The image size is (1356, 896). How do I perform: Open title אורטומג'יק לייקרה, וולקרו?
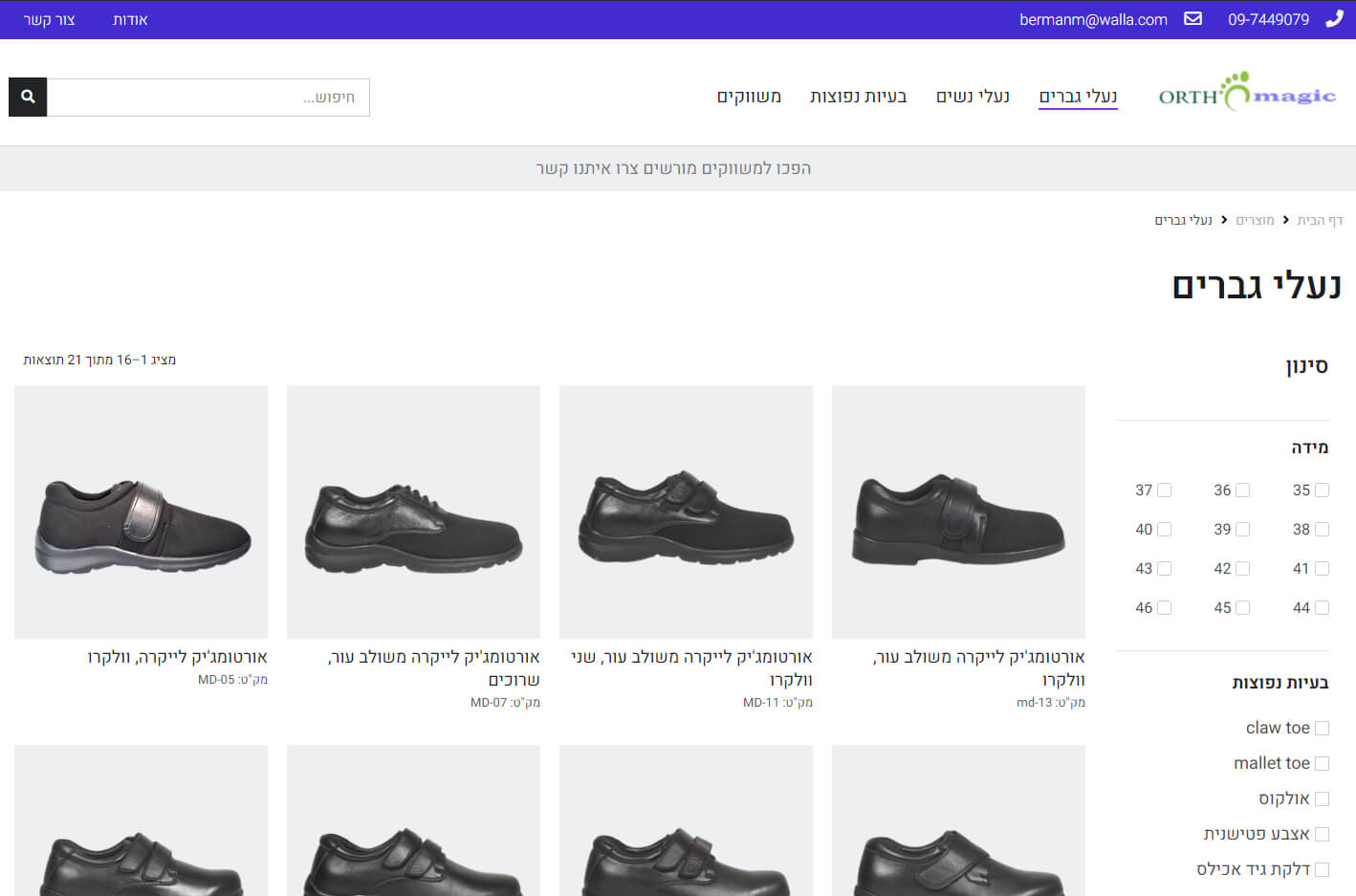point(177,657)
